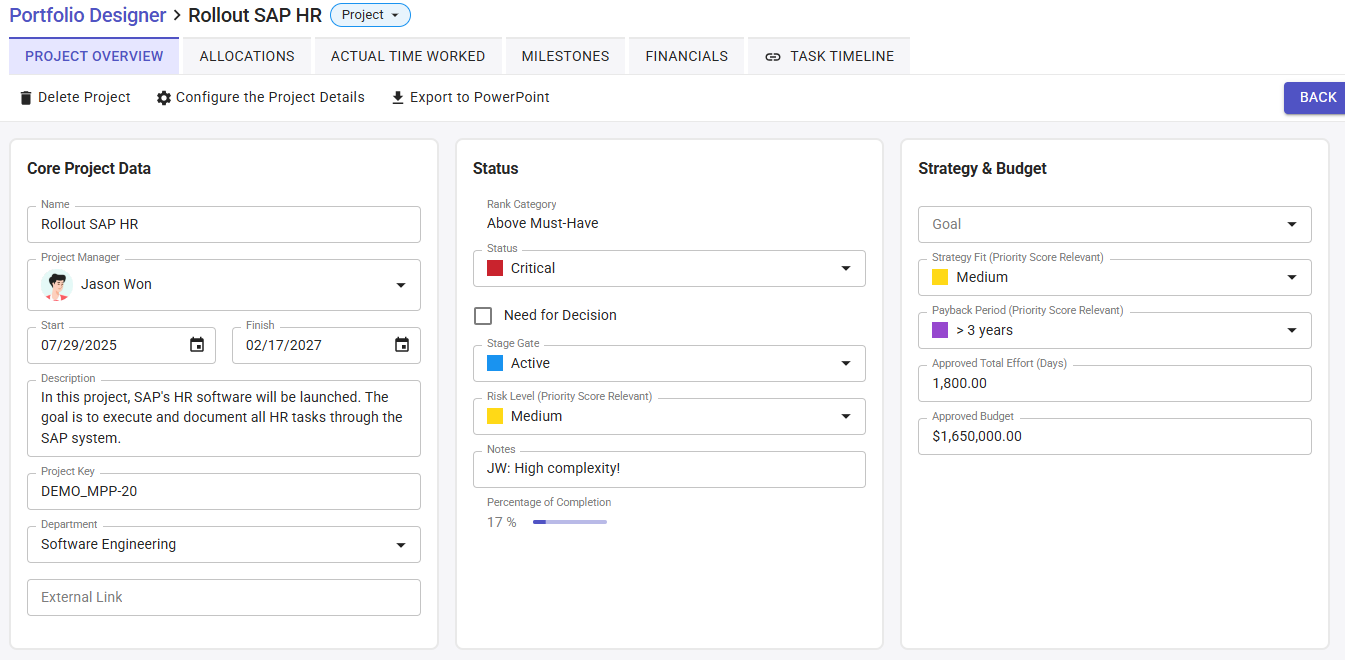Open the Project type selector pill
The width and height of the screenshot is (1345, 660).
[370, 15]
